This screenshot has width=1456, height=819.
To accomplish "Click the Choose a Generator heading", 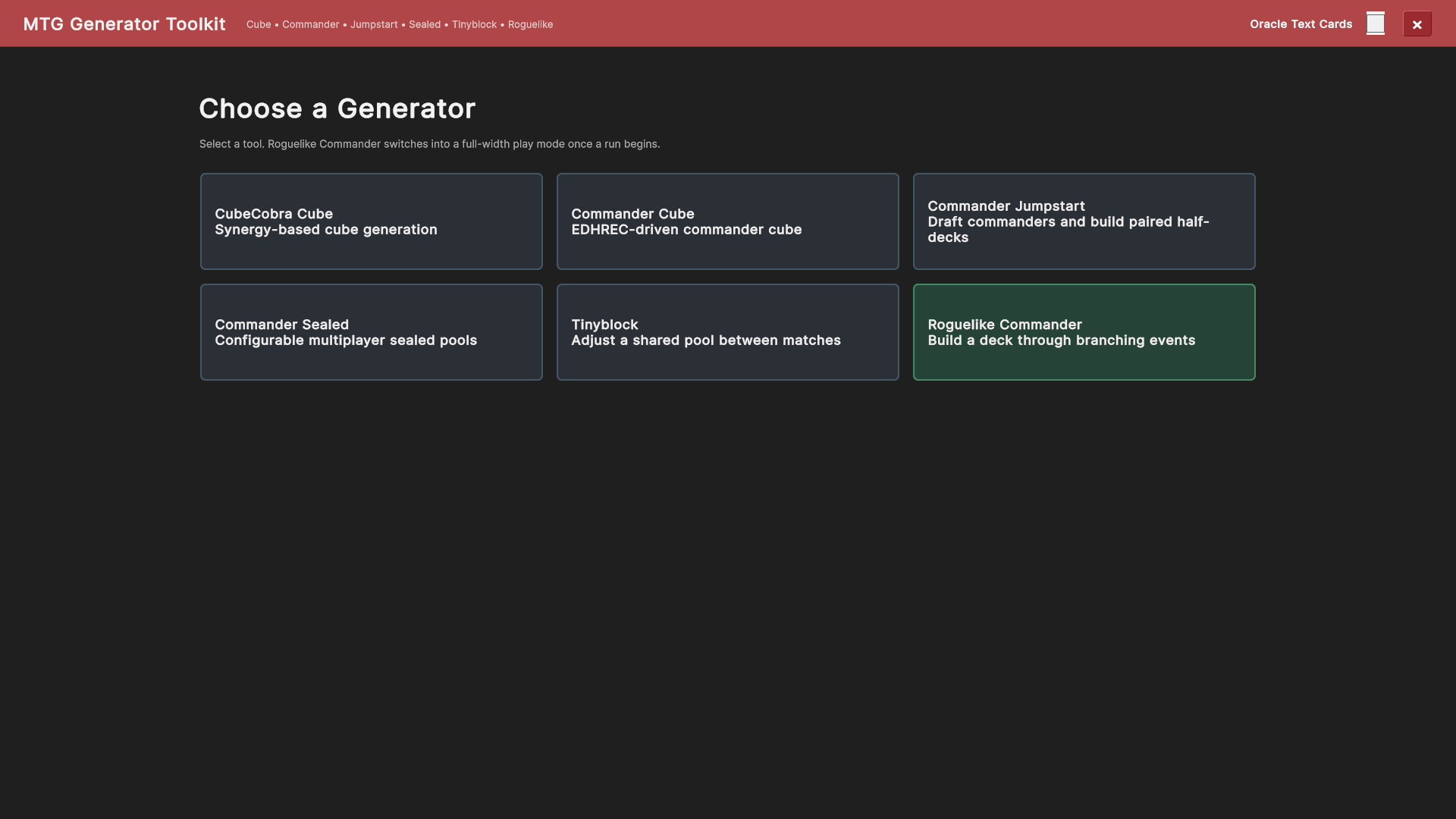I will [x=337, y=108].
